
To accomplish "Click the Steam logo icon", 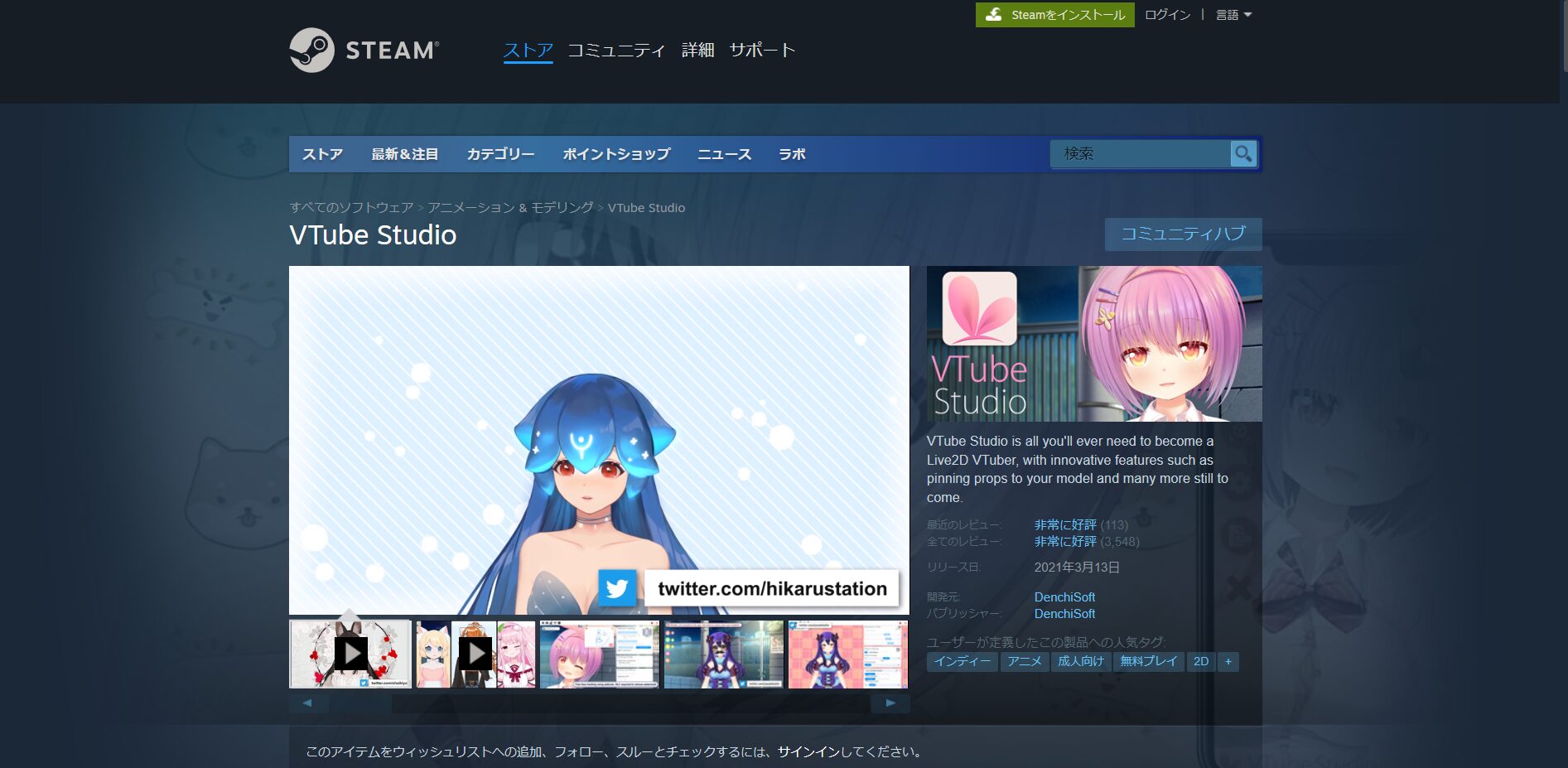I will 311,51.
